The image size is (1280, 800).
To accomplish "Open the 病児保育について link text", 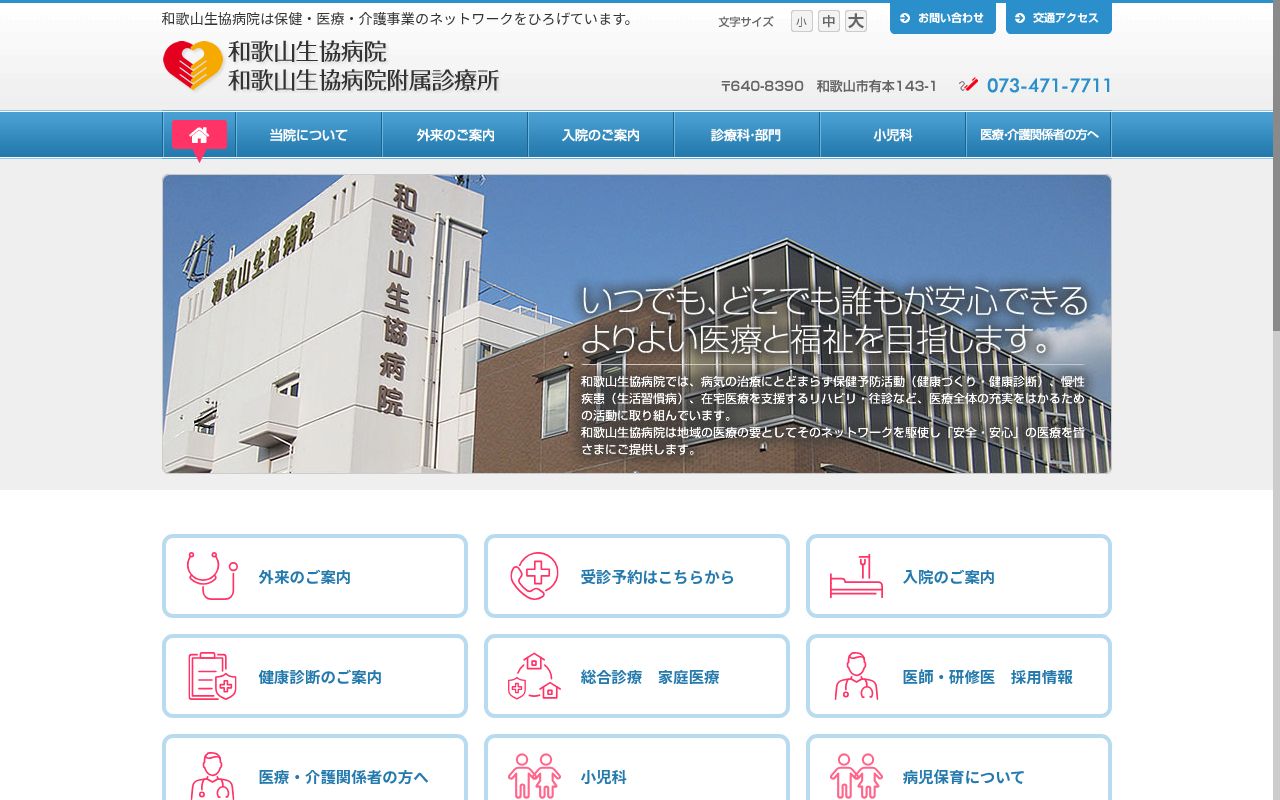I will click(964, 777).
